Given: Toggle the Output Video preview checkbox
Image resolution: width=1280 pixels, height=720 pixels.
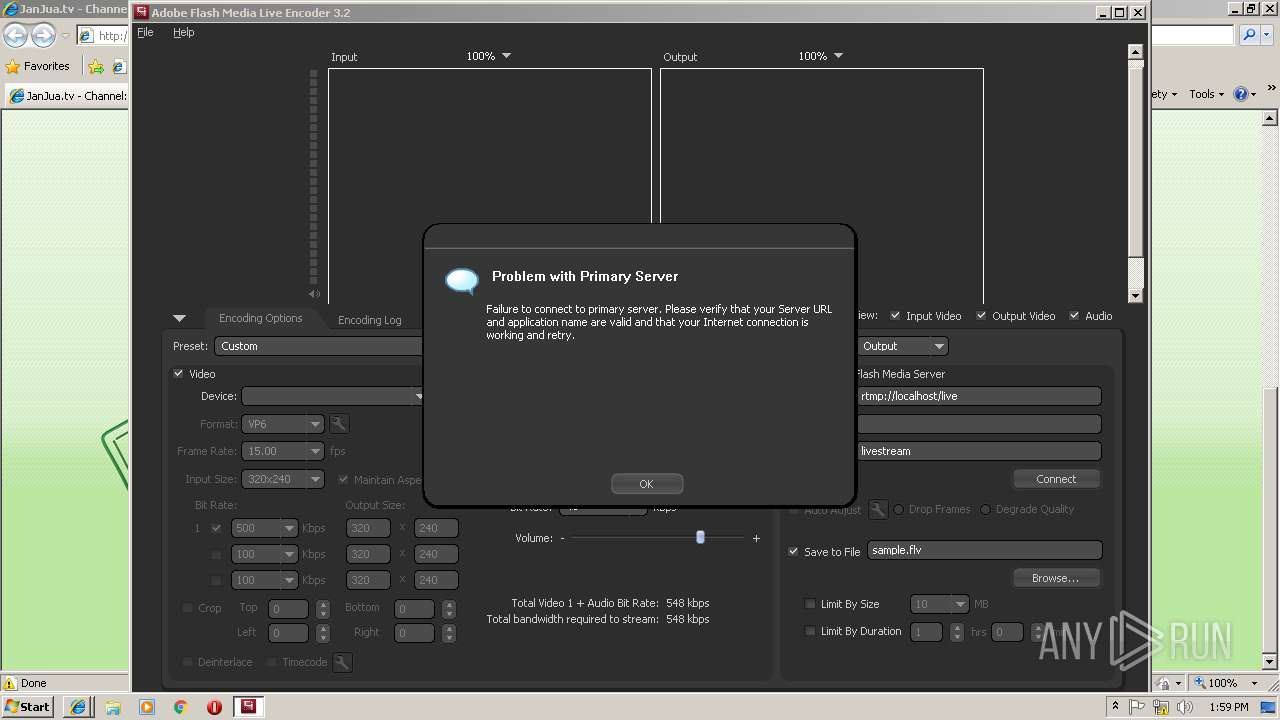Looking at the screenshot, I should pyautogui.click(x=982, y=315).
